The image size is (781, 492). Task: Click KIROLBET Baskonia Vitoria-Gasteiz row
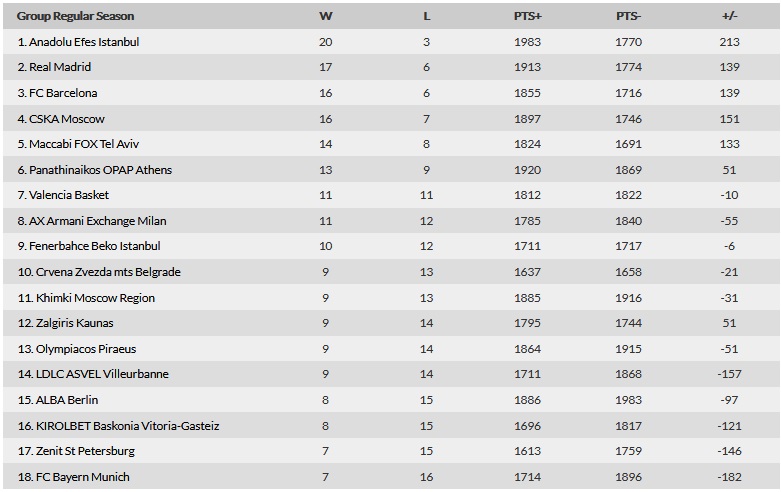pyautogui.click(x=390, y=426)
